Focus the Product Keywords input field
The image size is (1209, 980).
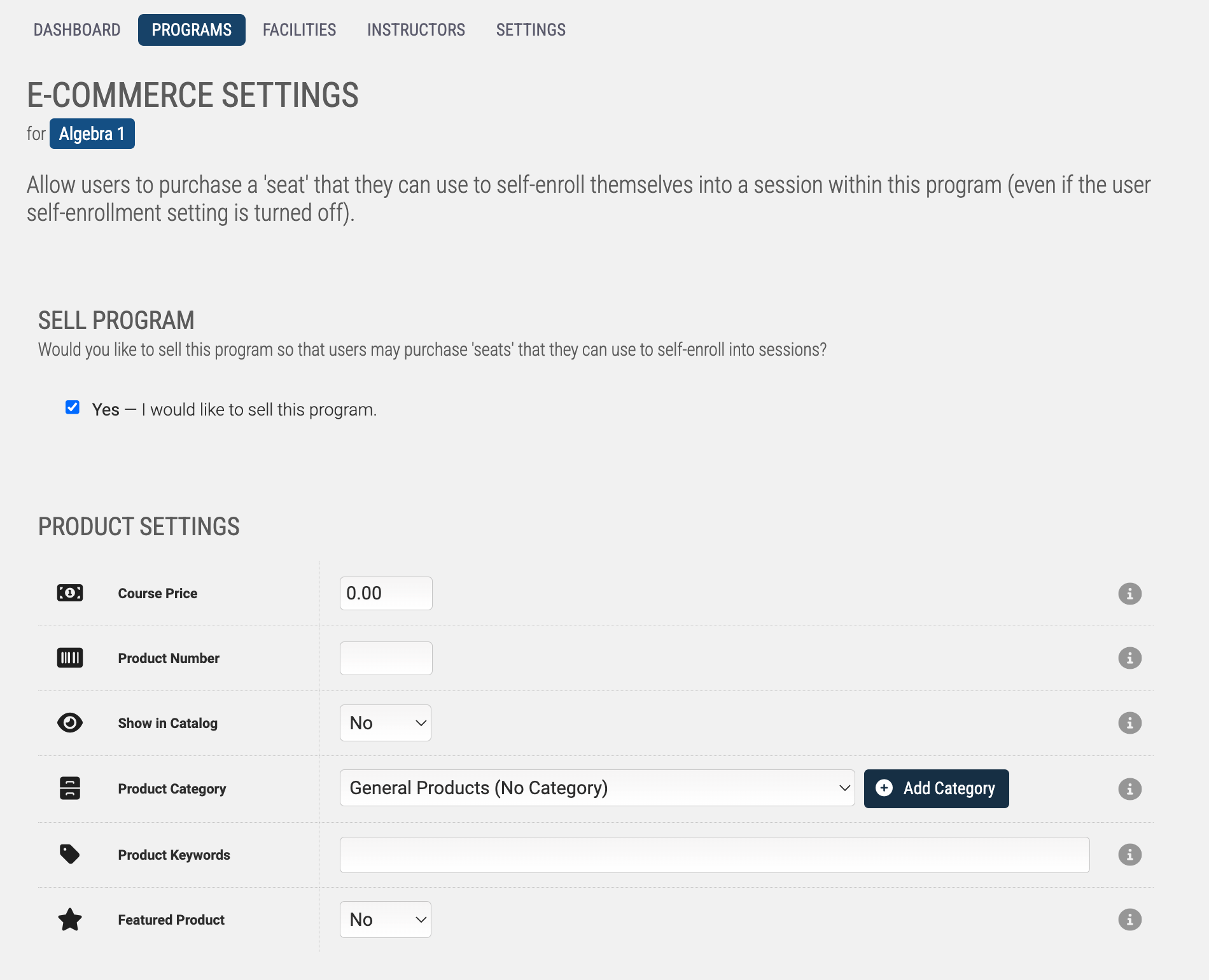coord(715,855)
